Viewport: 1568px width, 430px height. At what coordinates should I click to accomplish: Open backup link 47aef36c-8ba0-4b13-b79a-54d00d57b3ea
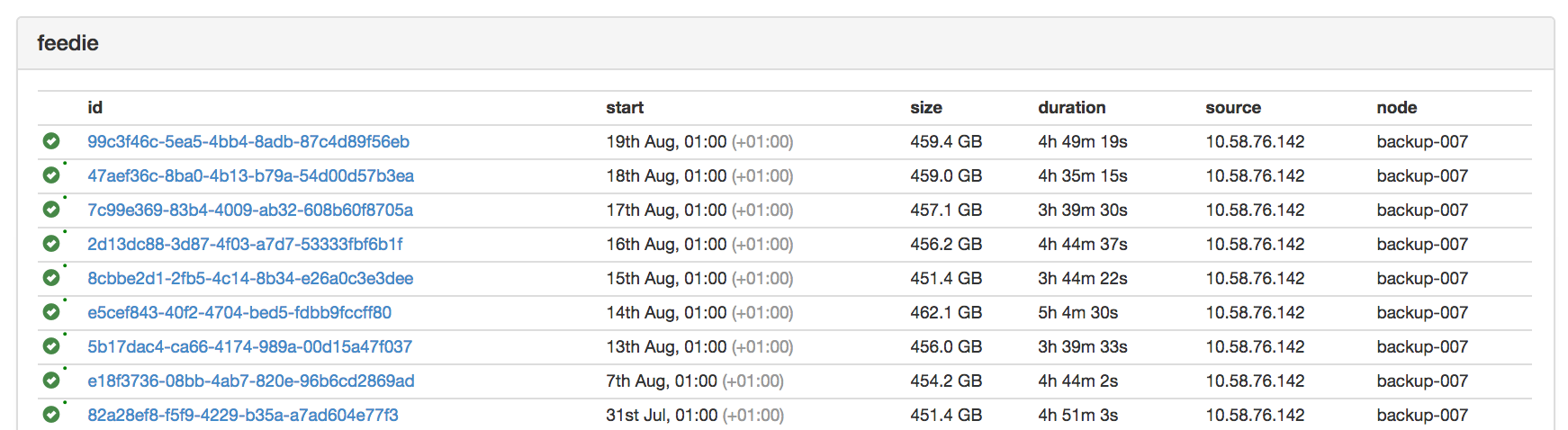250,175
